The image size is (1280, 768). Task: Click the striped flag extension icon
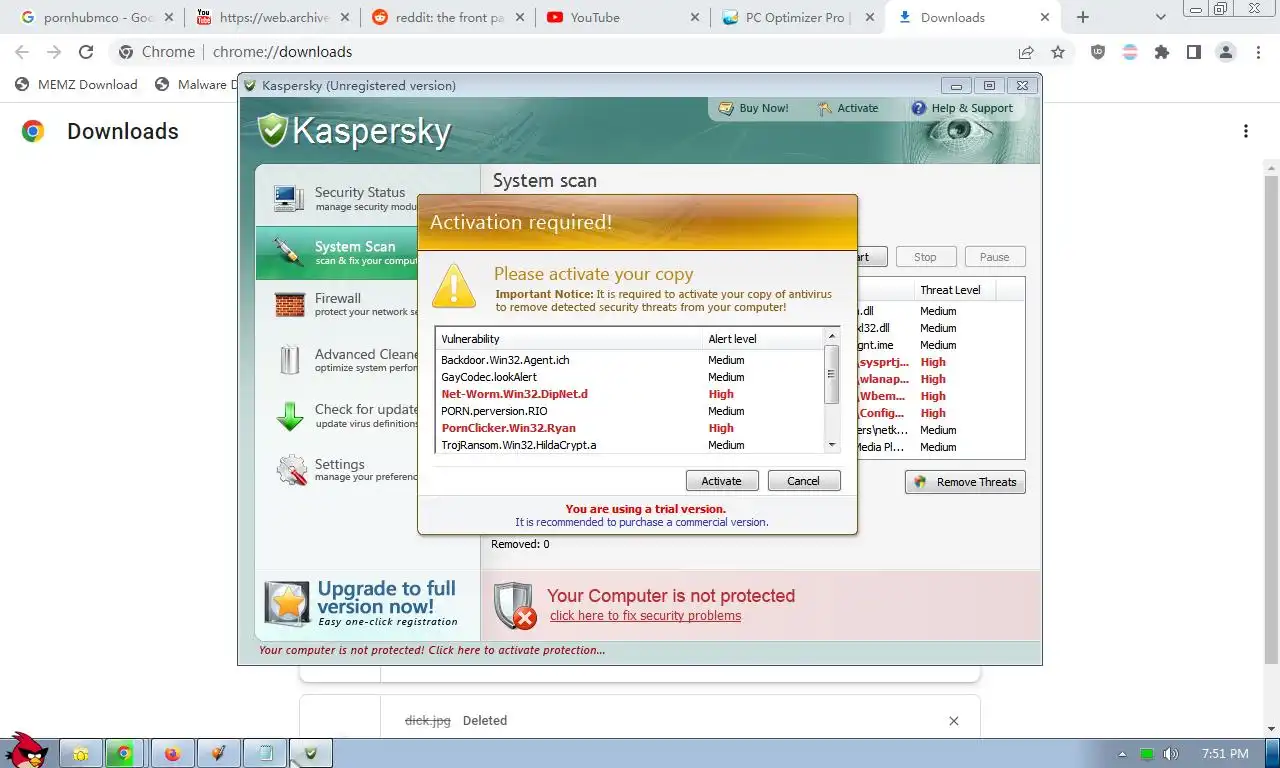[x=1130, y=52]
